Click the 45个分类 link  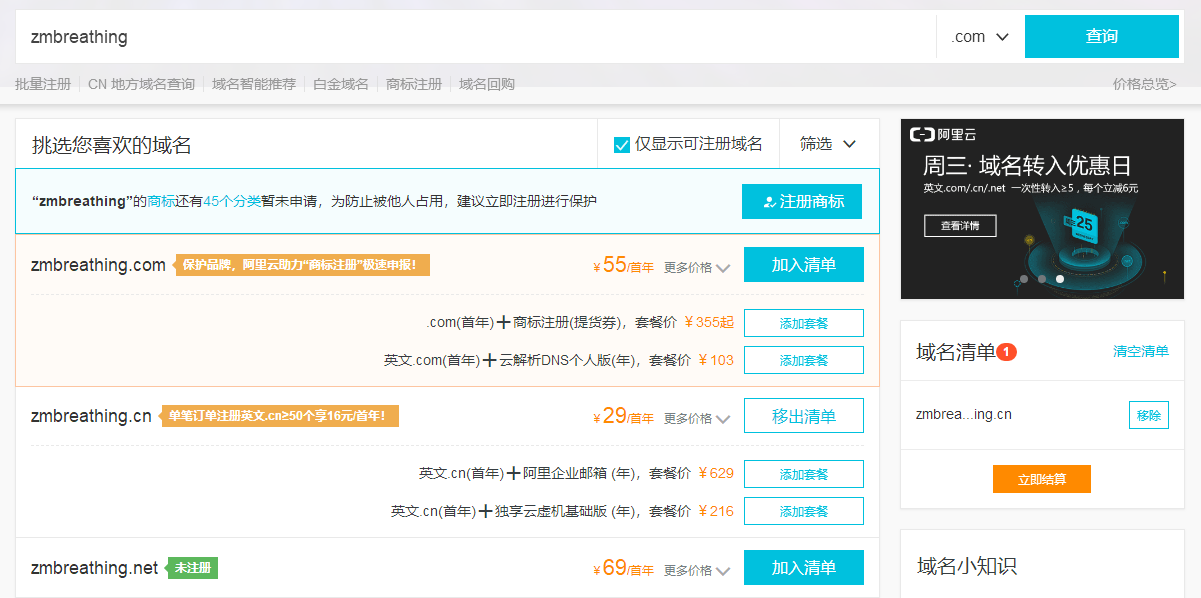click(x=232, y=201)
